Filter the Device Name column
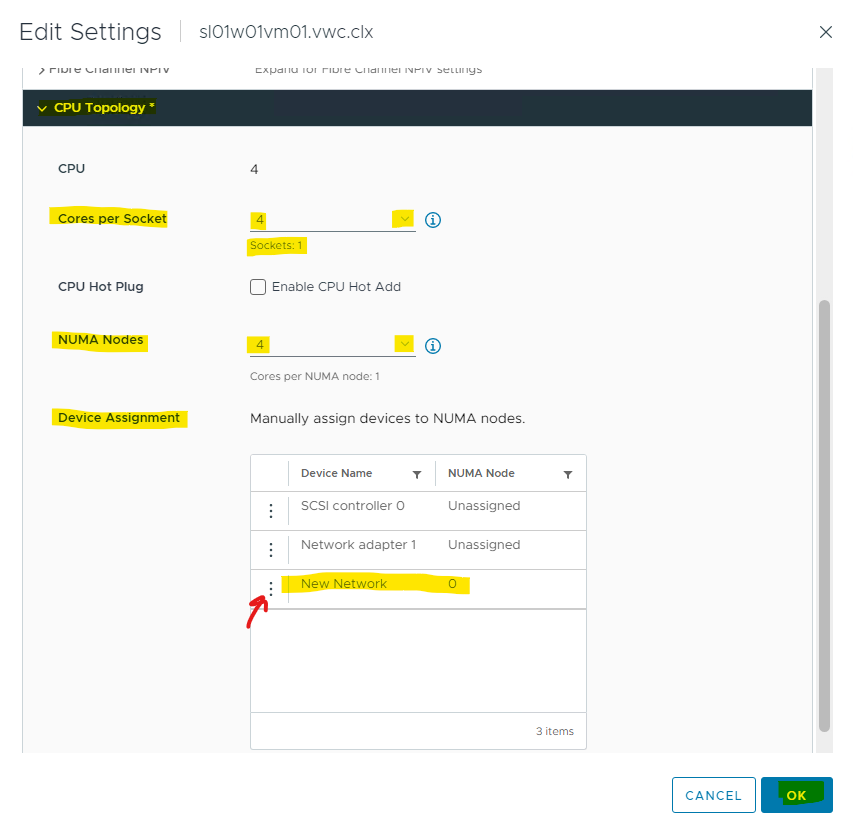The image size is (853, 832). pos(417,474)
